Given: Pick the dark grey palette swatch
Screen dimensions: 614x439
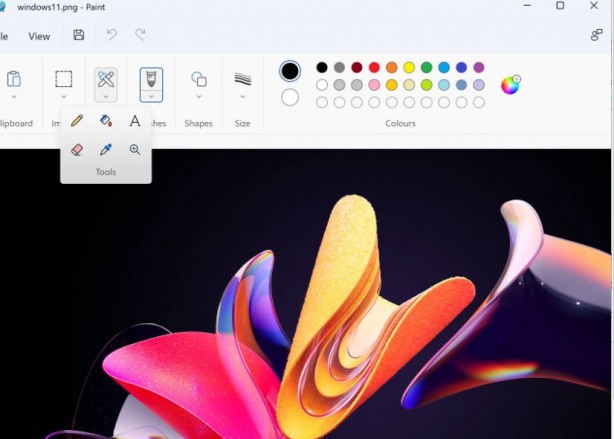Looking at the screenshot, I should coord(340,67).
